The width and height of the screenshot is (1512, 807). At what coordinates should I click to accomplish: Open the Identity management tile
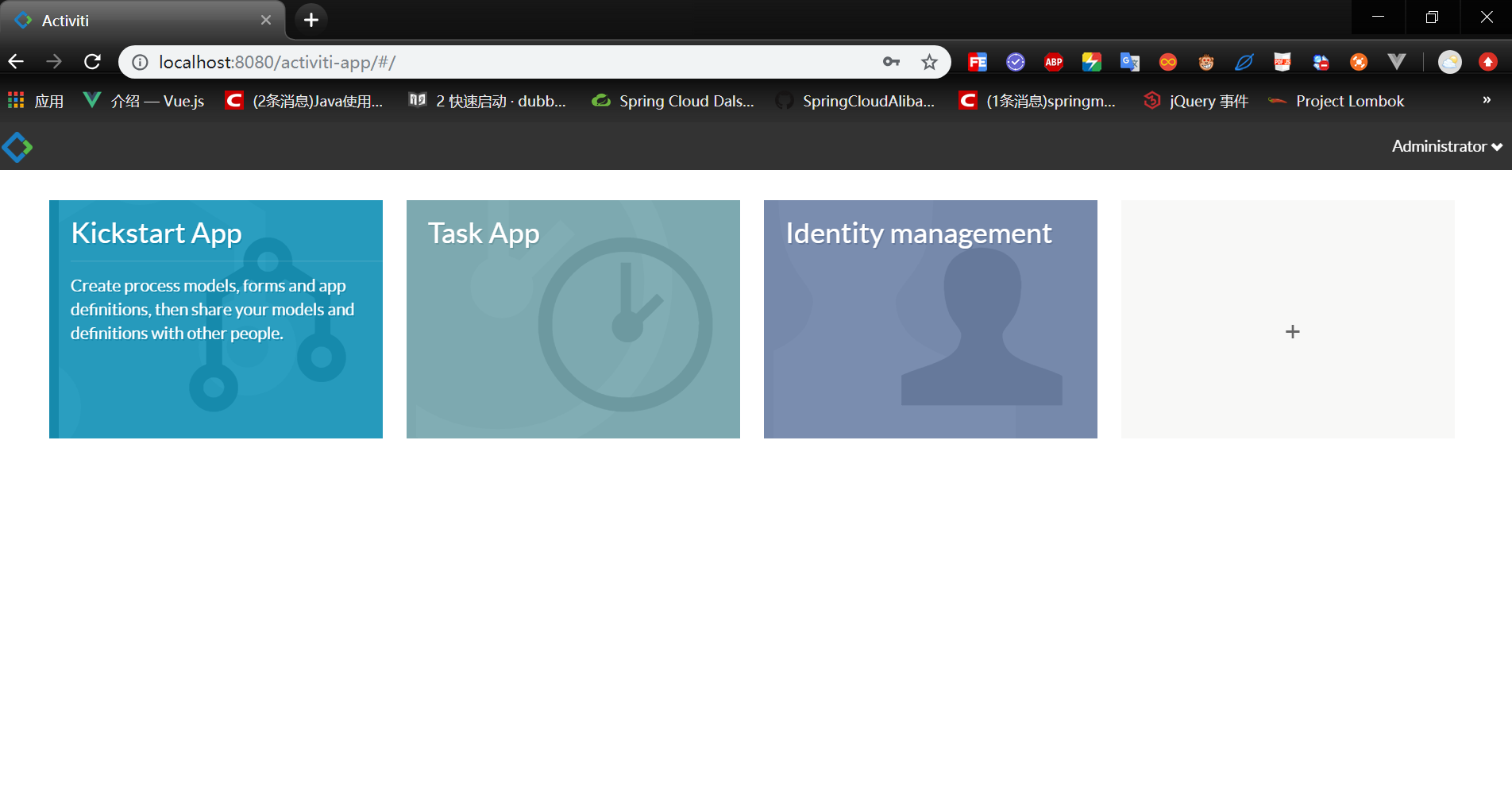pos(931,319)
